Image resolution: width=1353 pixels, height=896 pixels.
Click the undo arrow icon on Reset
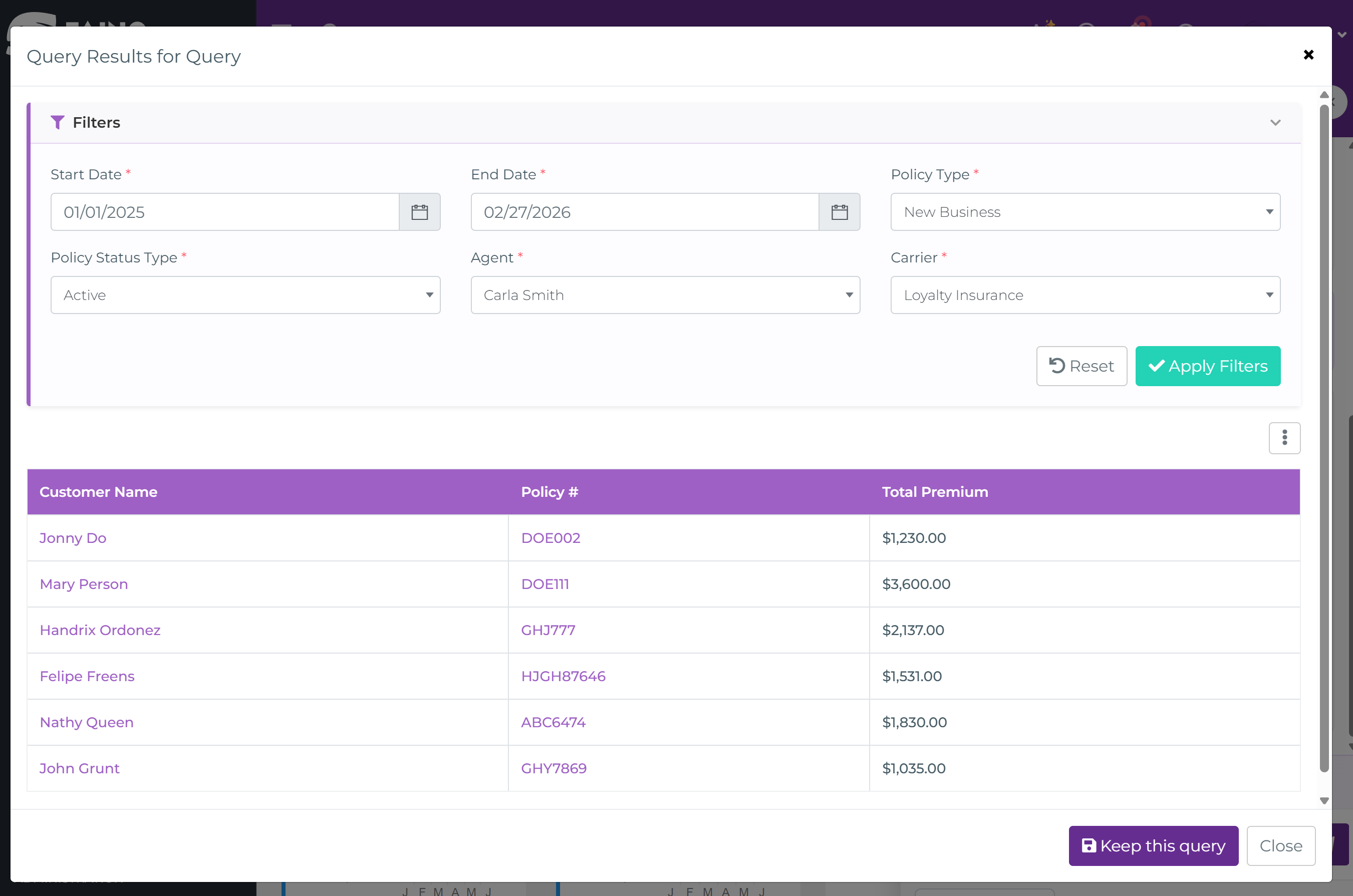[1057, 365]
